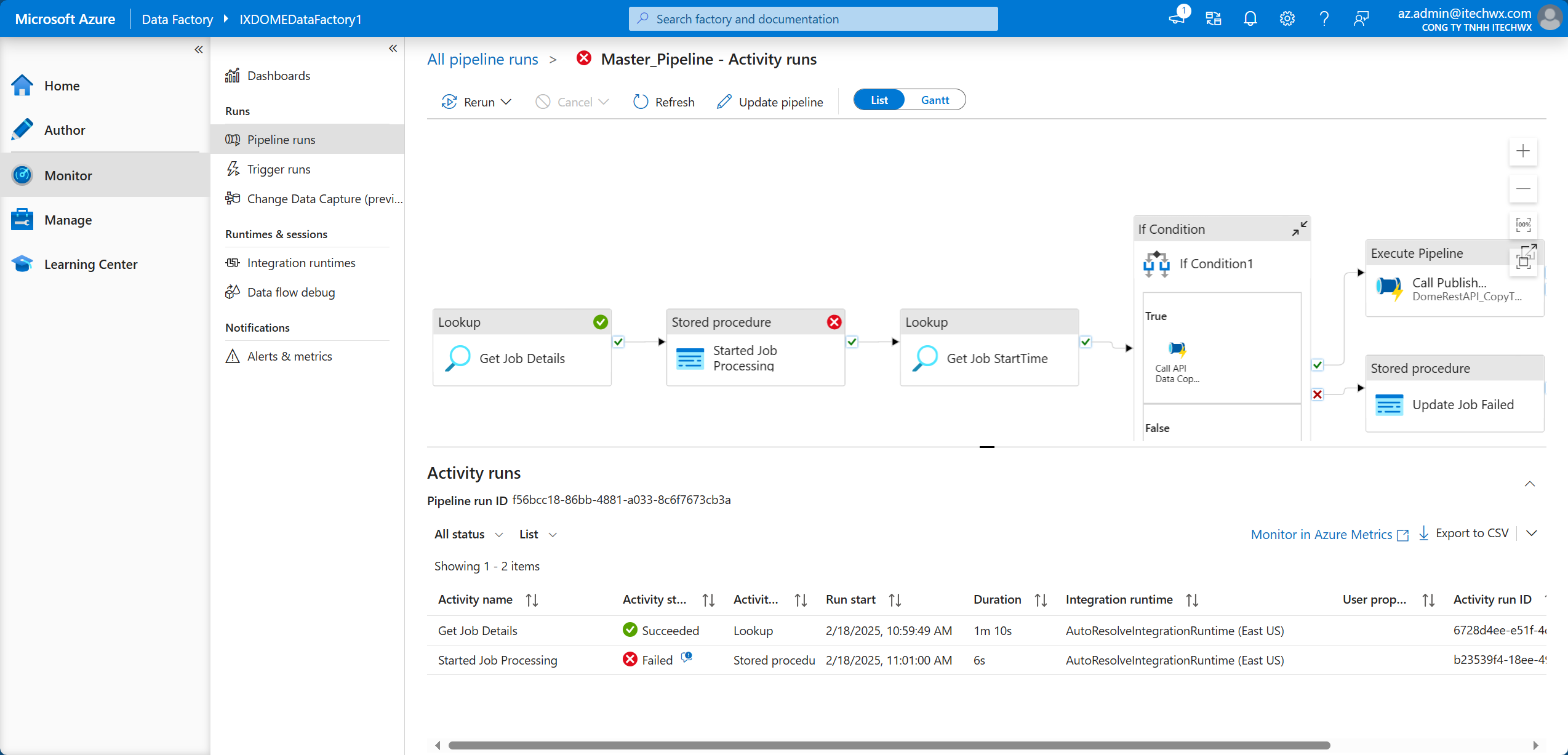Click green success icon on Get Job Details activity

[x=600, y=322]
